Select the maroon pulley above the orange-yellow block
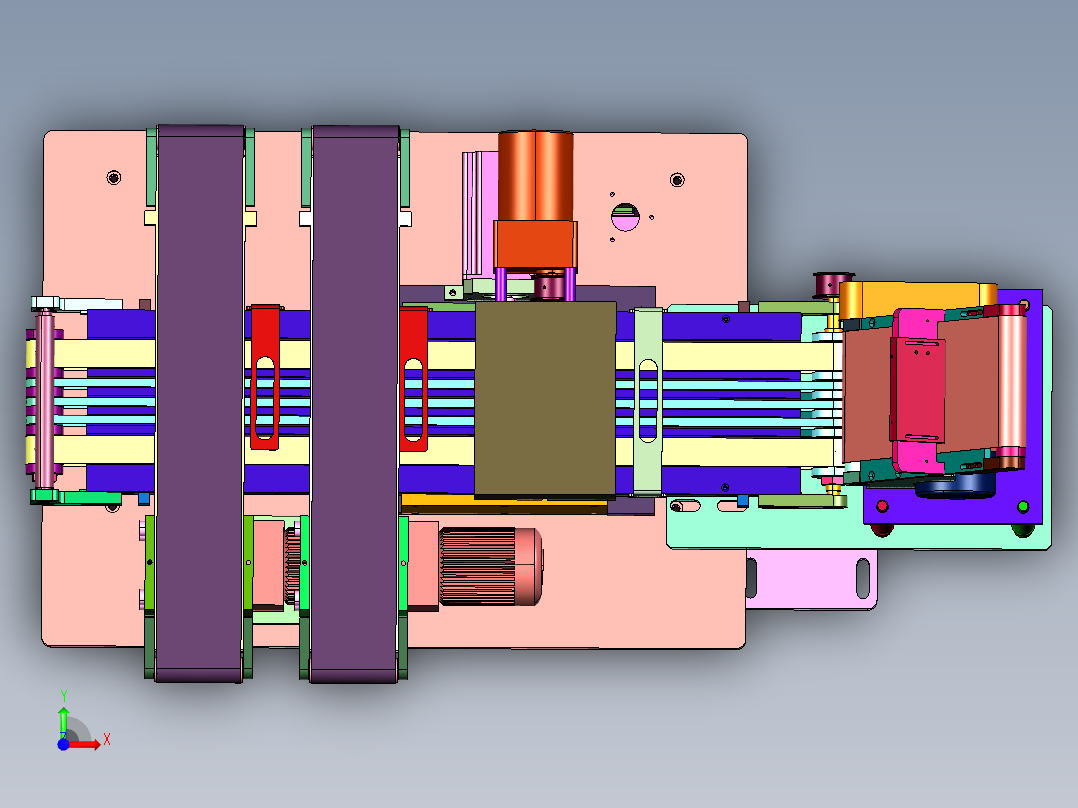 (832, 284)
